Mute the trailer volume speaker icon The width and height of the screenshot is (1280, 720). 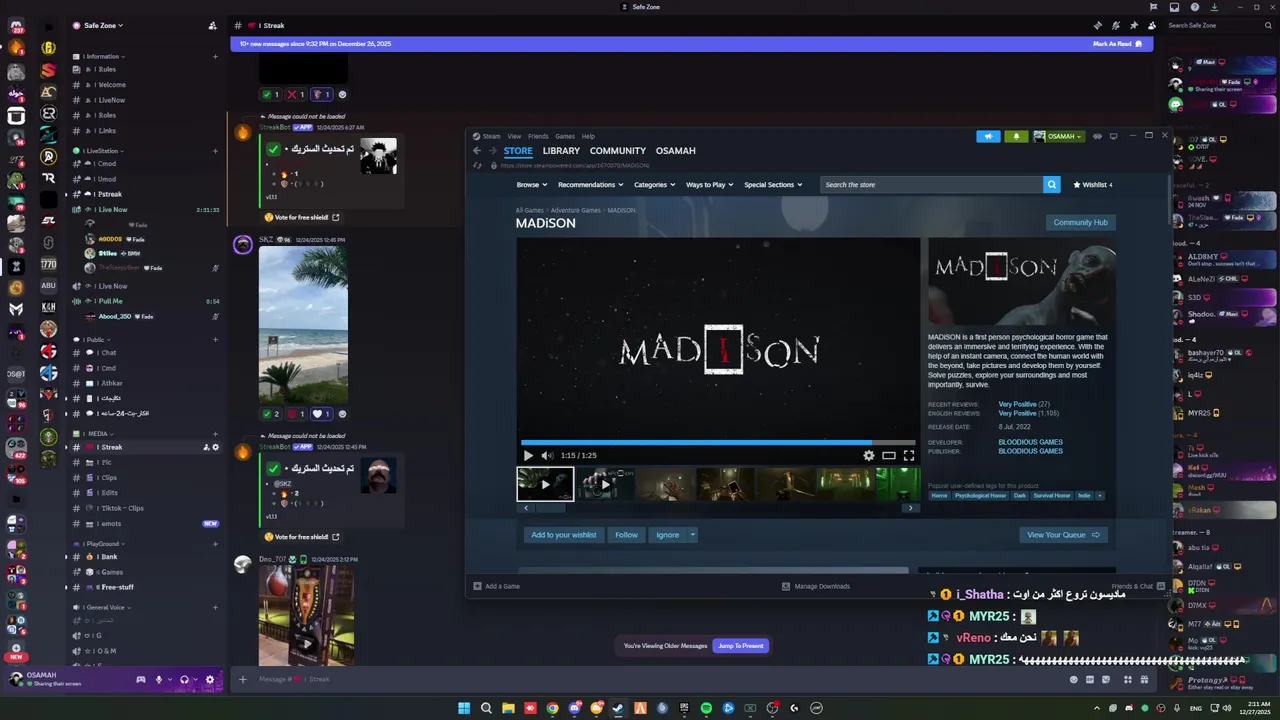pos(546,455)
